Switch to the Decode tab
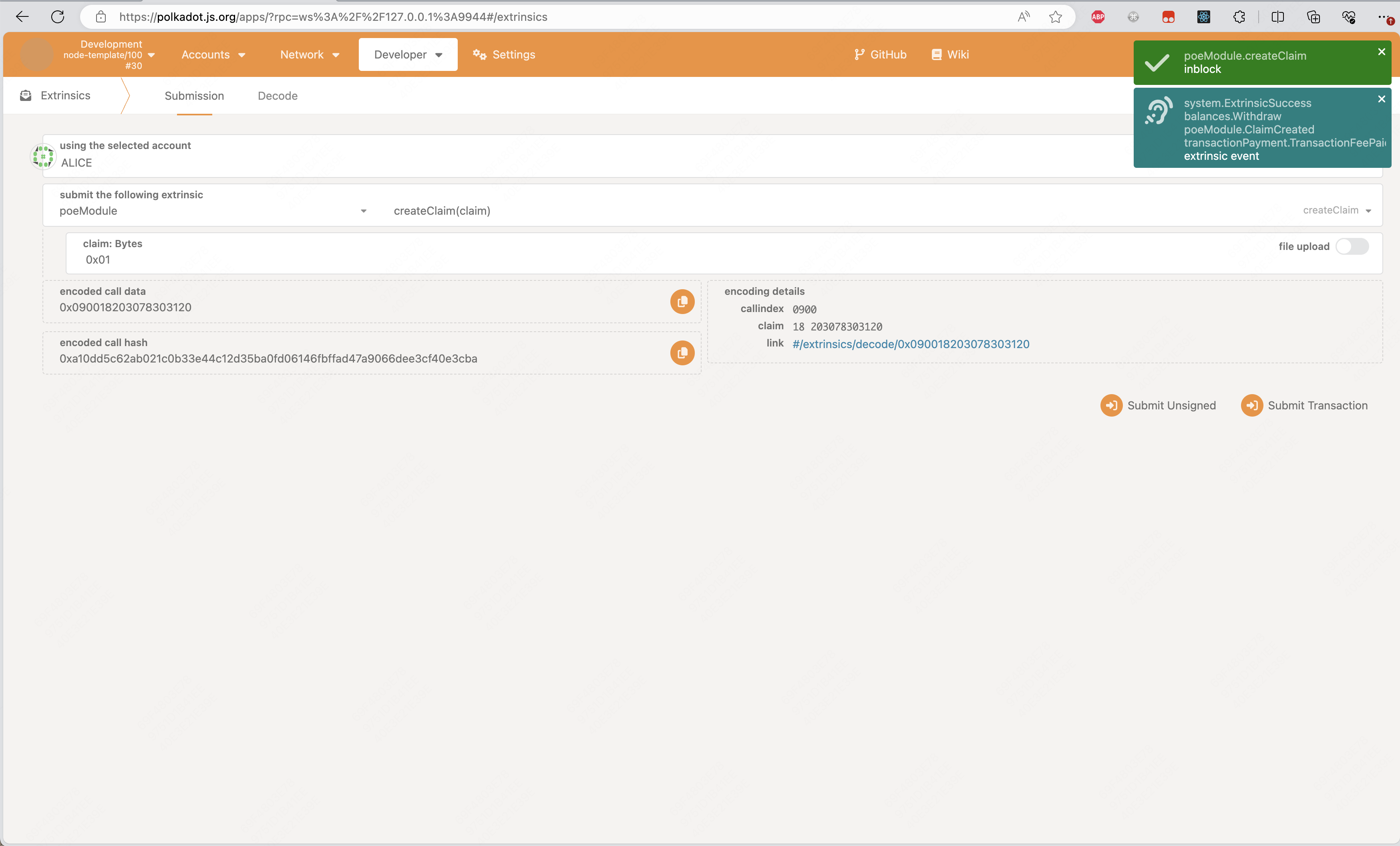 point(277,95)
